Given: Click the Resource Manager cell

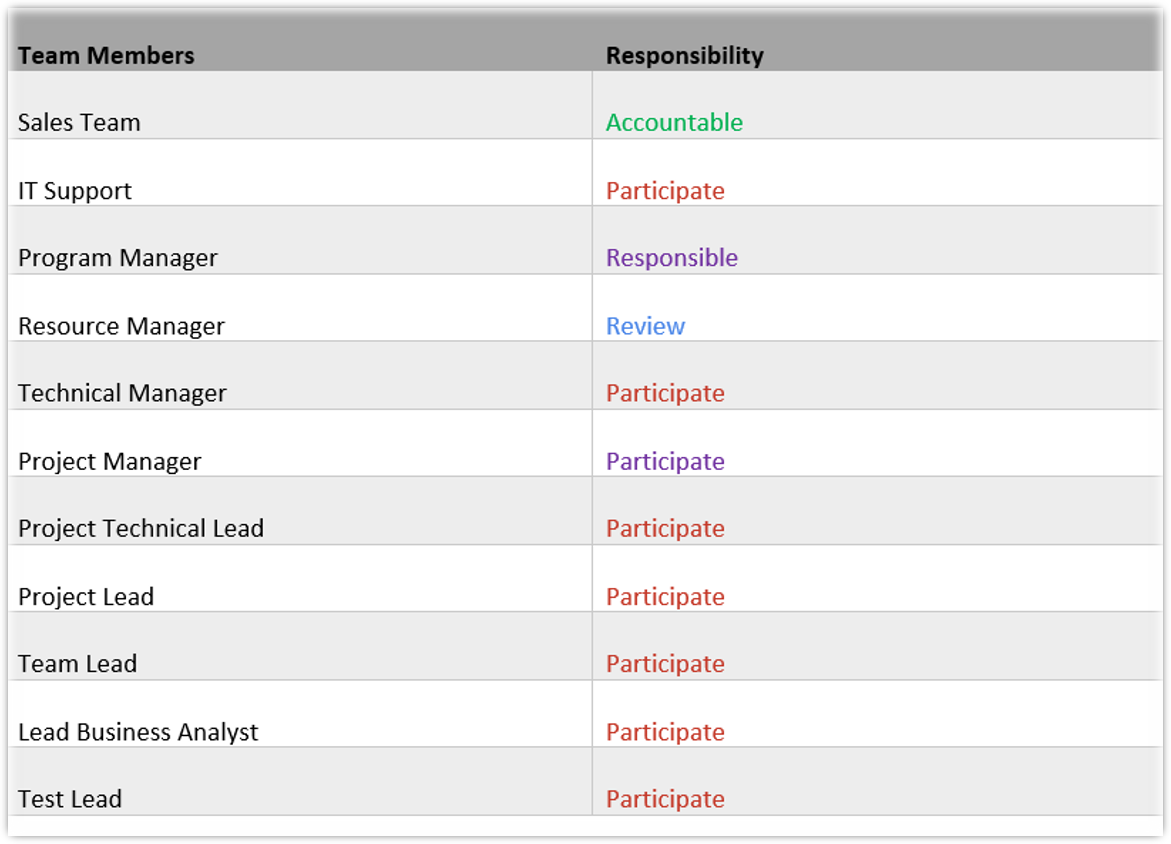Looking at the screenshot, I should tap(122, 326).
